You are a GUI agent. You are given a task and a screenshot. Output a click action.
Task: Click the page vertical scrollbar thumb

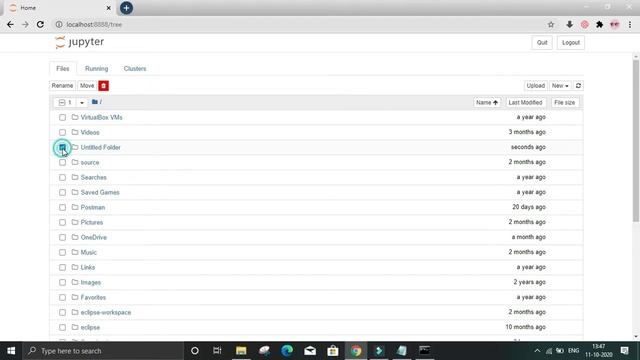tap(636, 141)
